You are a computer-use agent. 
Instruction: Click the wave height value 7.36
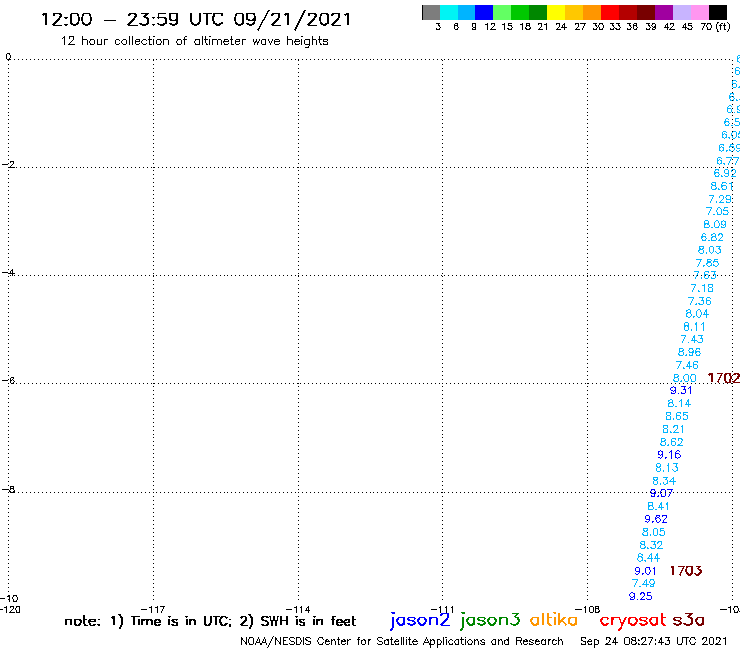pyautogui.click(x=699, y=301)
